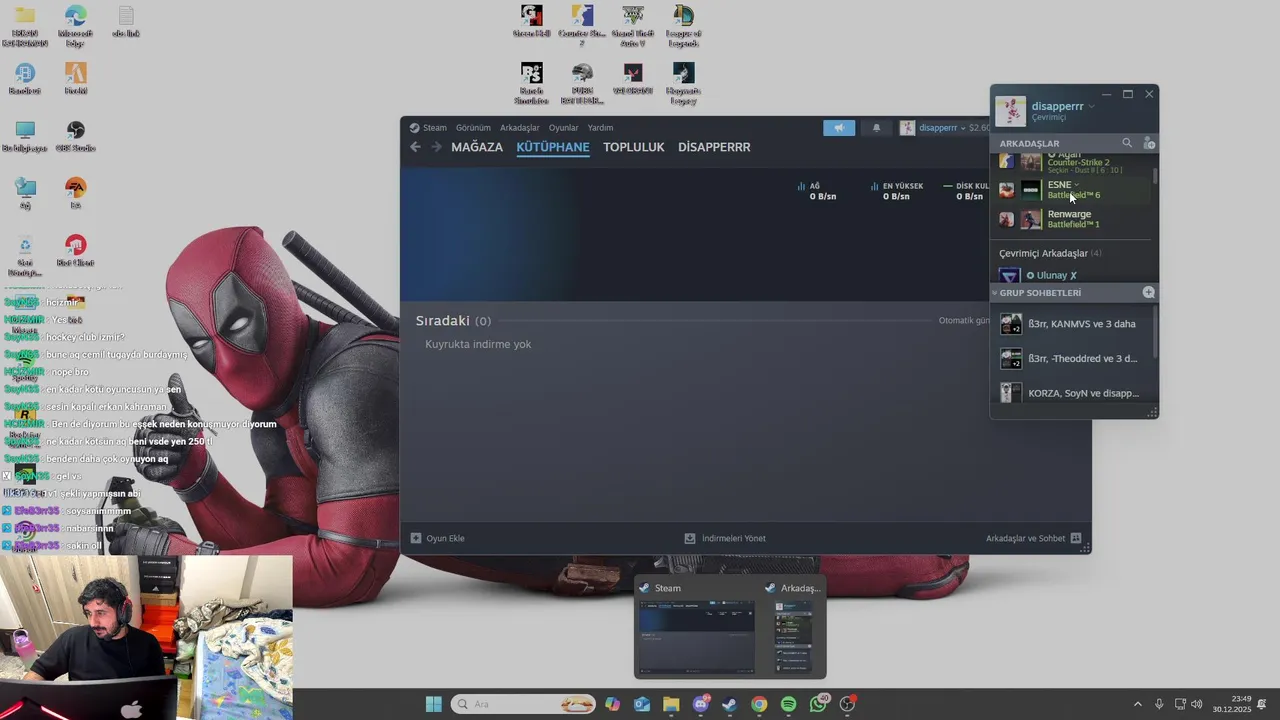Screen dimensions: 1280x720
Task: Open the Windows notification bell in the tray
Action: tap(1262, 704)
